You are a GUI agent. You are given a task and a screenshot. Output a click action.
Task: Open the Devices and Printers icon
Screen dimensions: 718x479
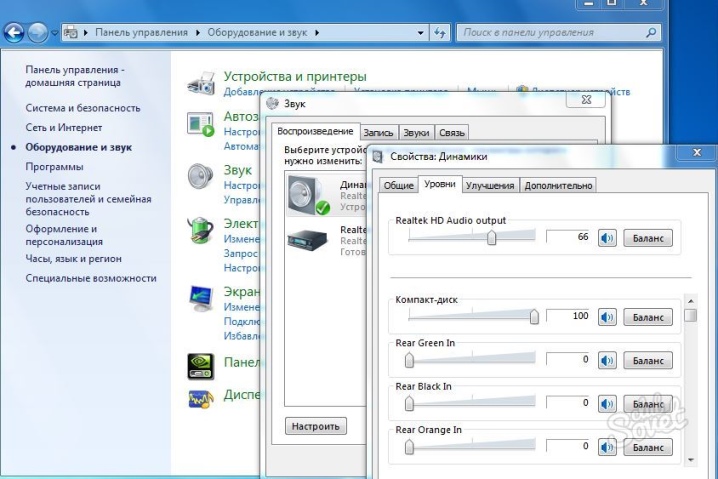(x=201, y=82)
